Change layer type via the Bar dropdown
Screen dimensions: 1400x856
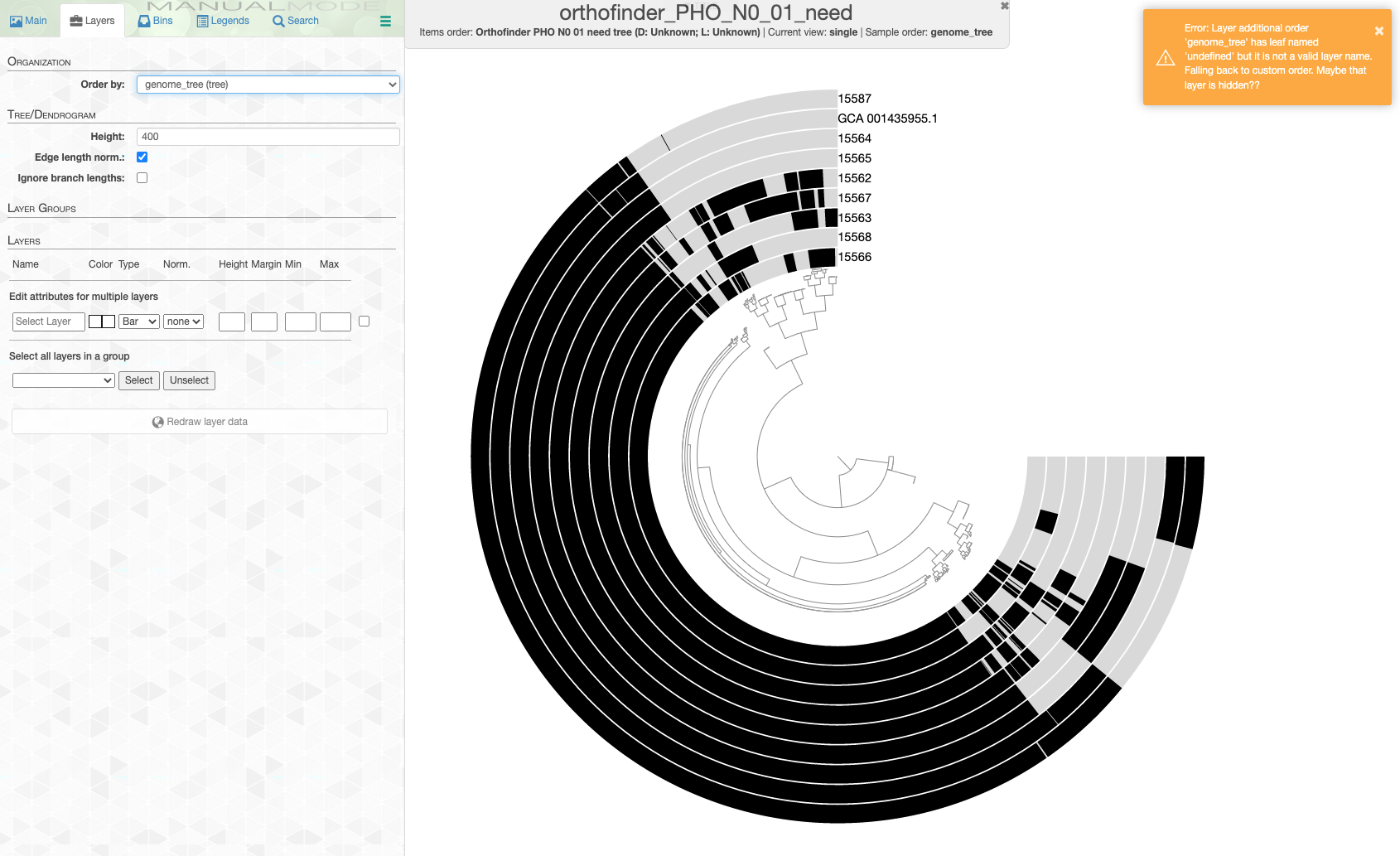138,321
